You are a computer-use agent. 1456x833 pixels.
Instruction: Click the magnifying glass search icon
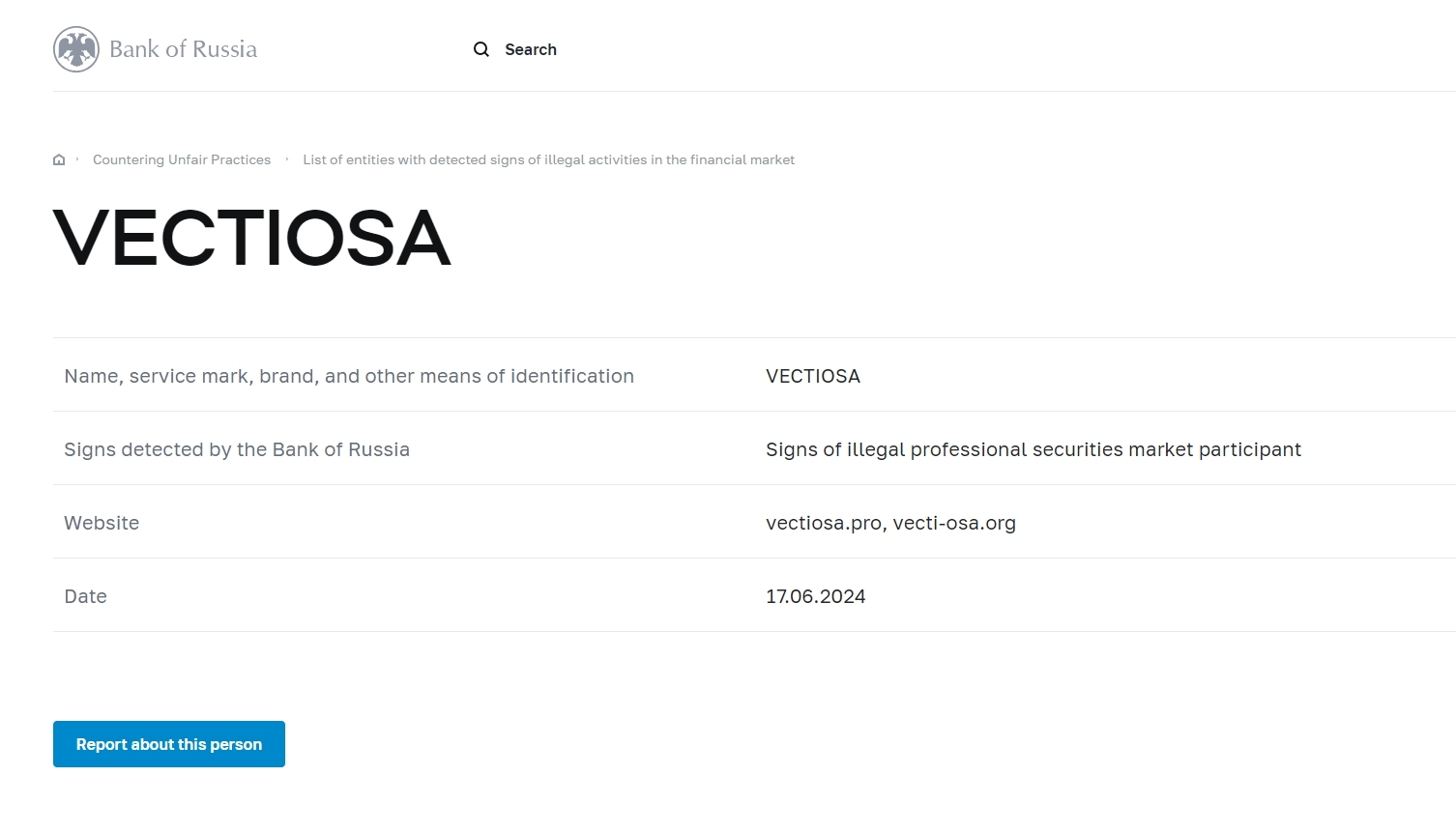click(480, 49)
